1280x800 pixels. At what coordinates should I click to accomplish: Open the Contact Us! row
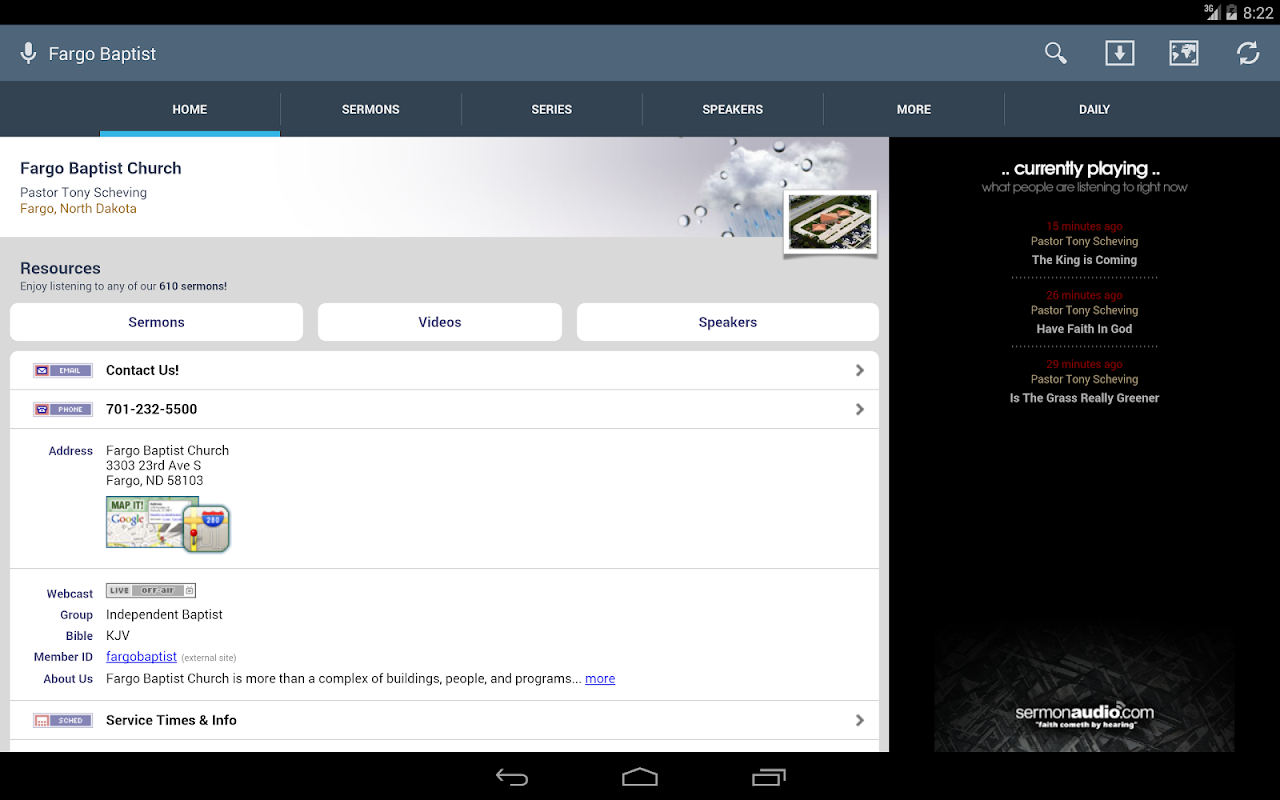(445, 370)
